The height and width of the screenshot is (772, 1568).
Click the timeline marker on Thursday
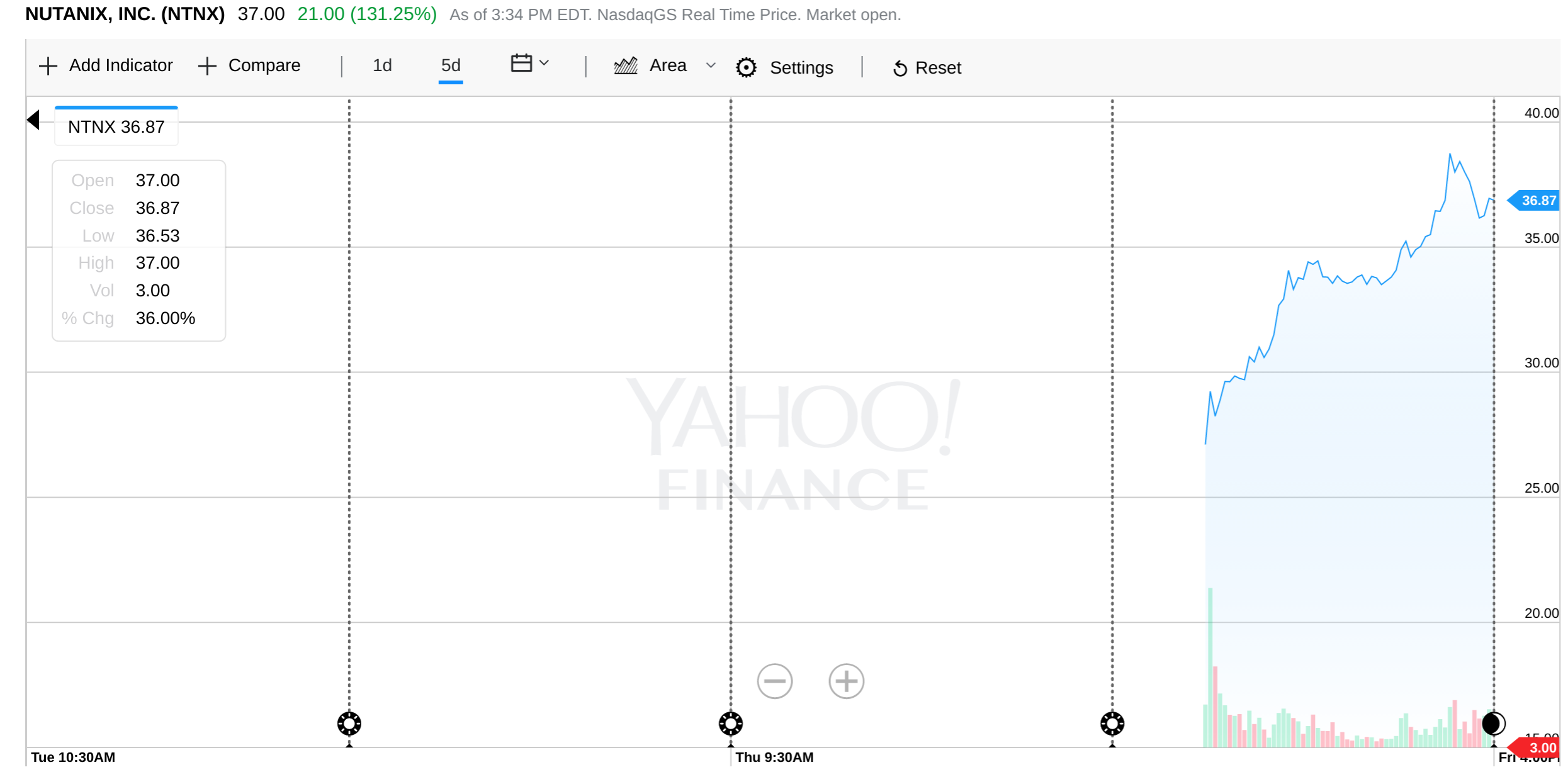pos(726,722)
